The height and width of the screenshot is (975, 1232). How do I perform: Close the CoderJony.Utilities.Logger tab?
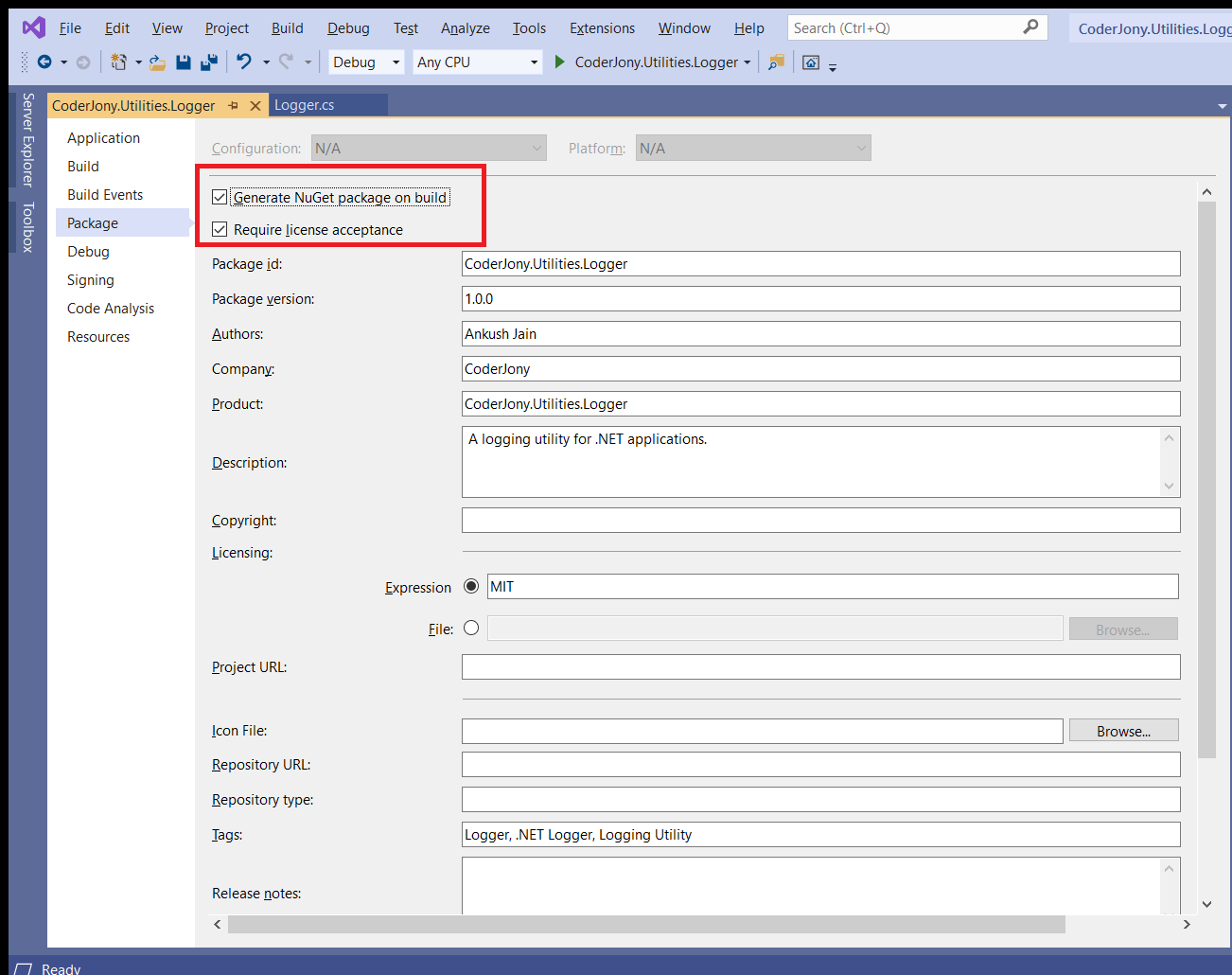255,105
